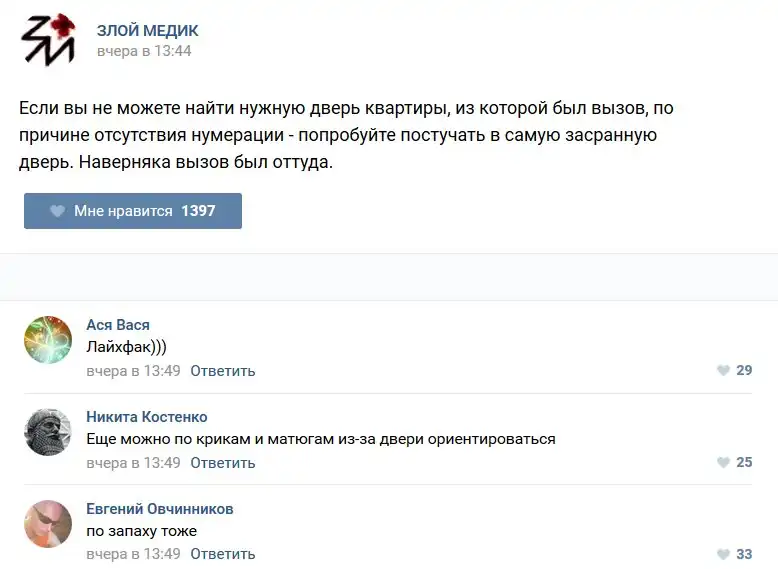Like Ася Вася's comment with the heart icon
The height and width of the screenshot is (569, 778).
[723, 370]
